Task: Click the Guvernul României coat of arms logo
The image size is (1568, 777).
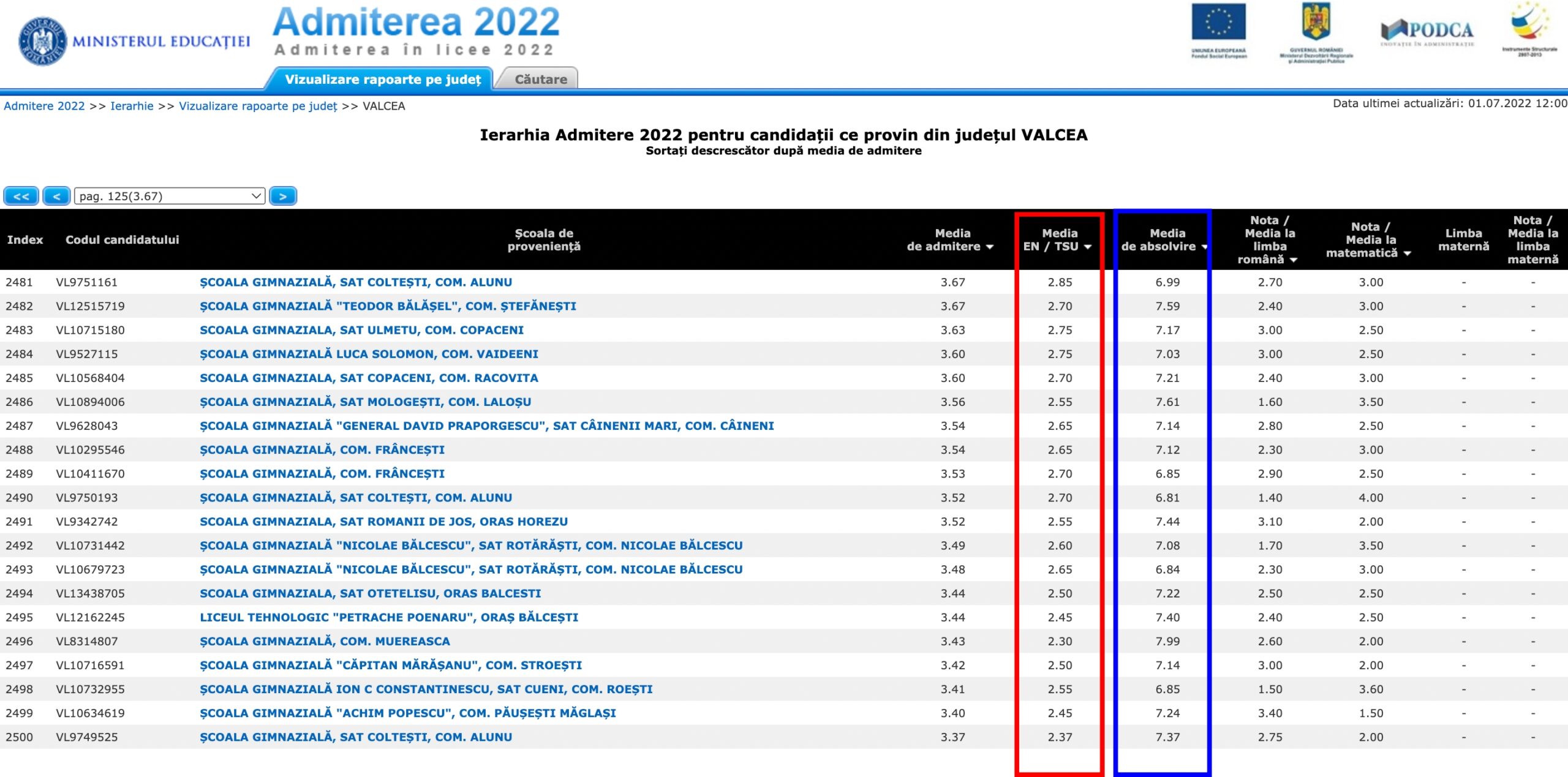Action: coord(1316,32)
